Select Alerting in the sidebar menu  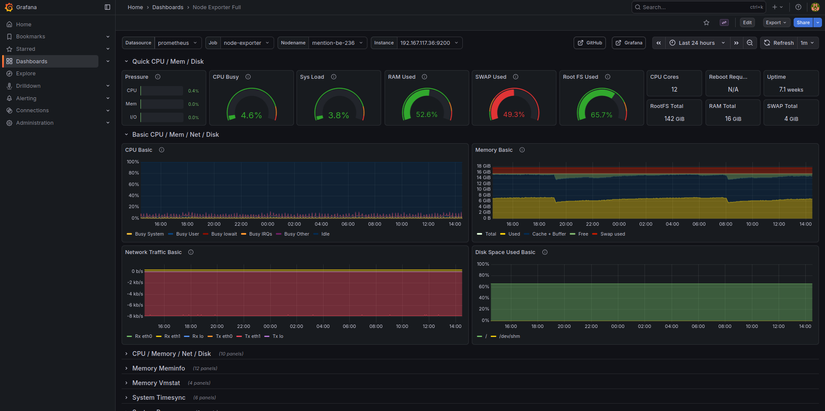pos(26,98)
